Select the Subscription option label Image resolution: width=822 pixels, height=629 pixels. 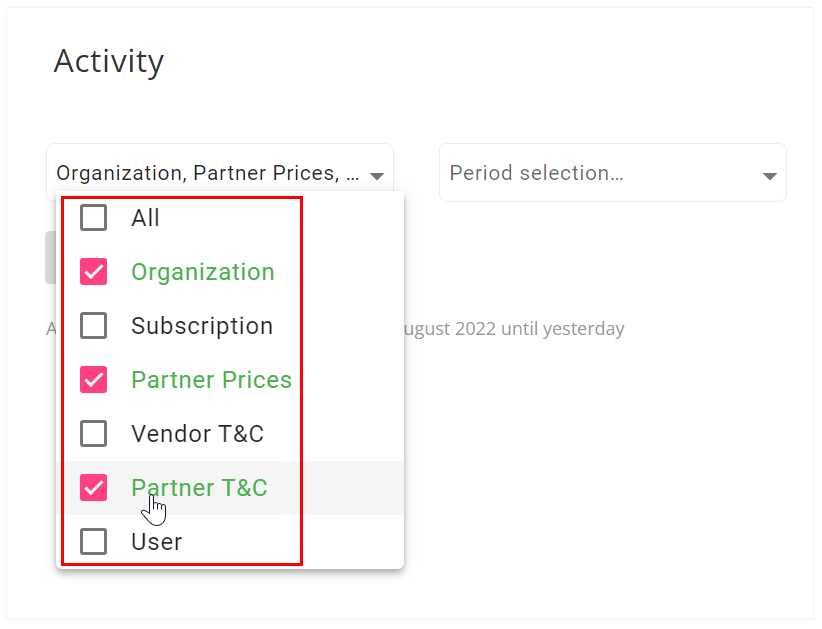[x=202, y=326]
